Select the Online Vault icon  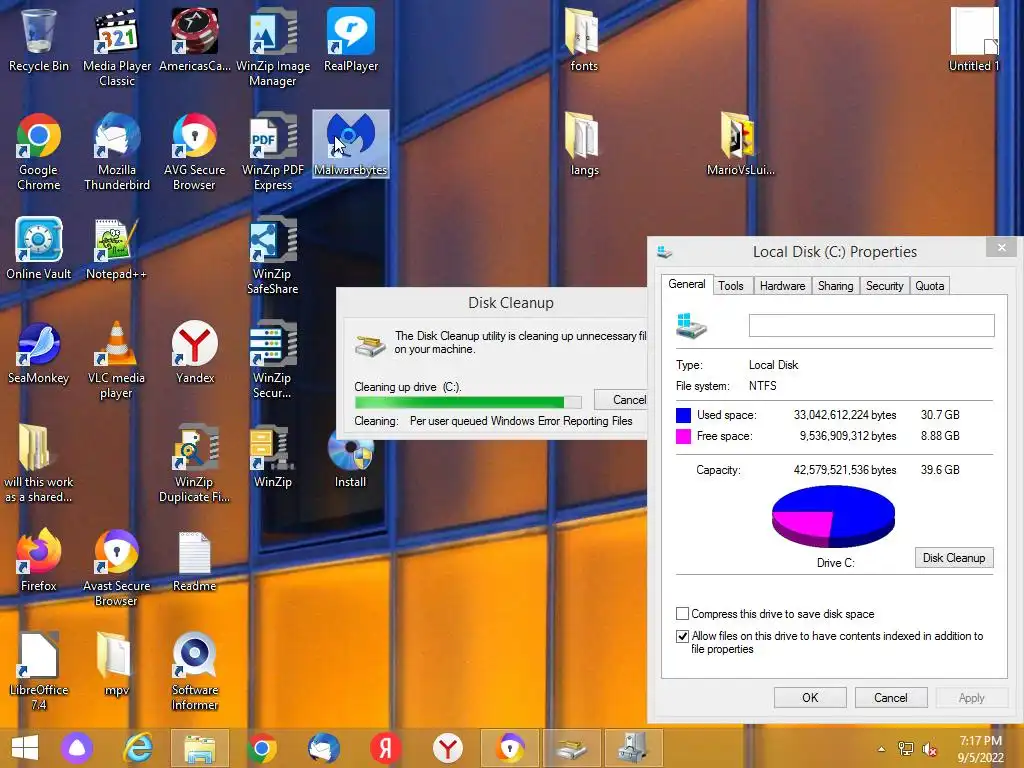[x=39, y=248]
